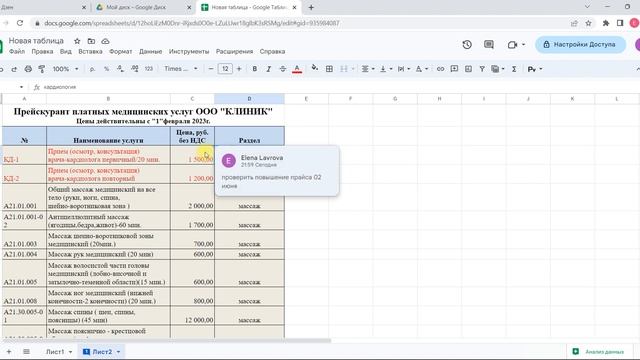Click the font size field 12
The width and height of the screenshot is (640, 360).
coord(225,69)
